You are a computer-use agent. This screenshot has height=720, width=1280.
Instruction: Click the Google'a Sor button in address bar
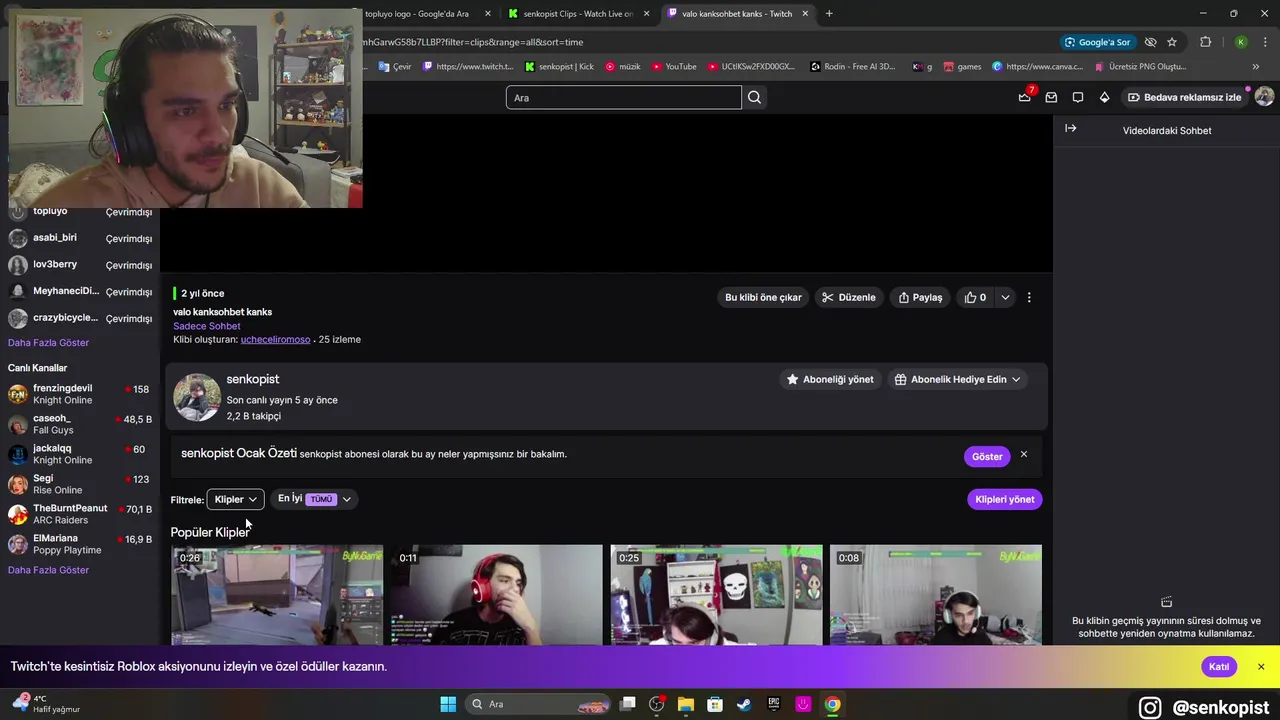click(x=1098, y=42)
